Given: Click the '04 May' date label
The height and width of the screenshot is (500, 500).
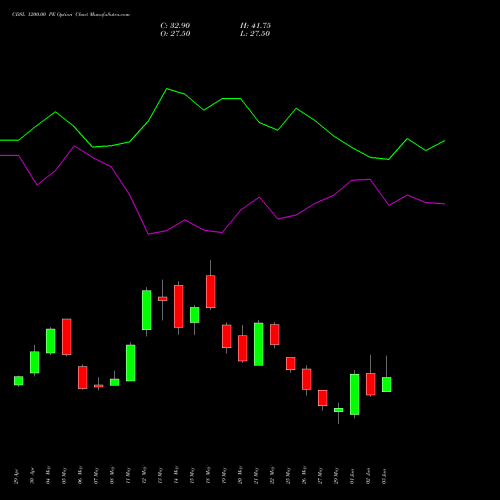Looking at the screenshot, I should click(49, 475).
